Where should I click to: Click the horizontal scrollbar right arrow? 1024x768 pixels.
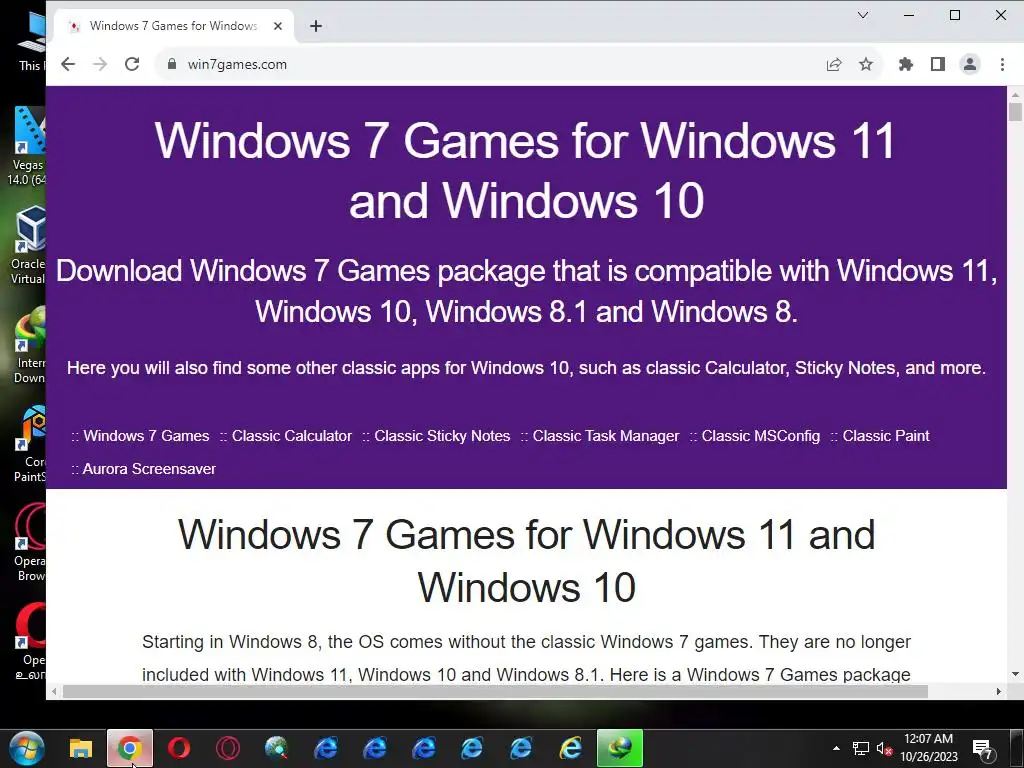(999, 691)
